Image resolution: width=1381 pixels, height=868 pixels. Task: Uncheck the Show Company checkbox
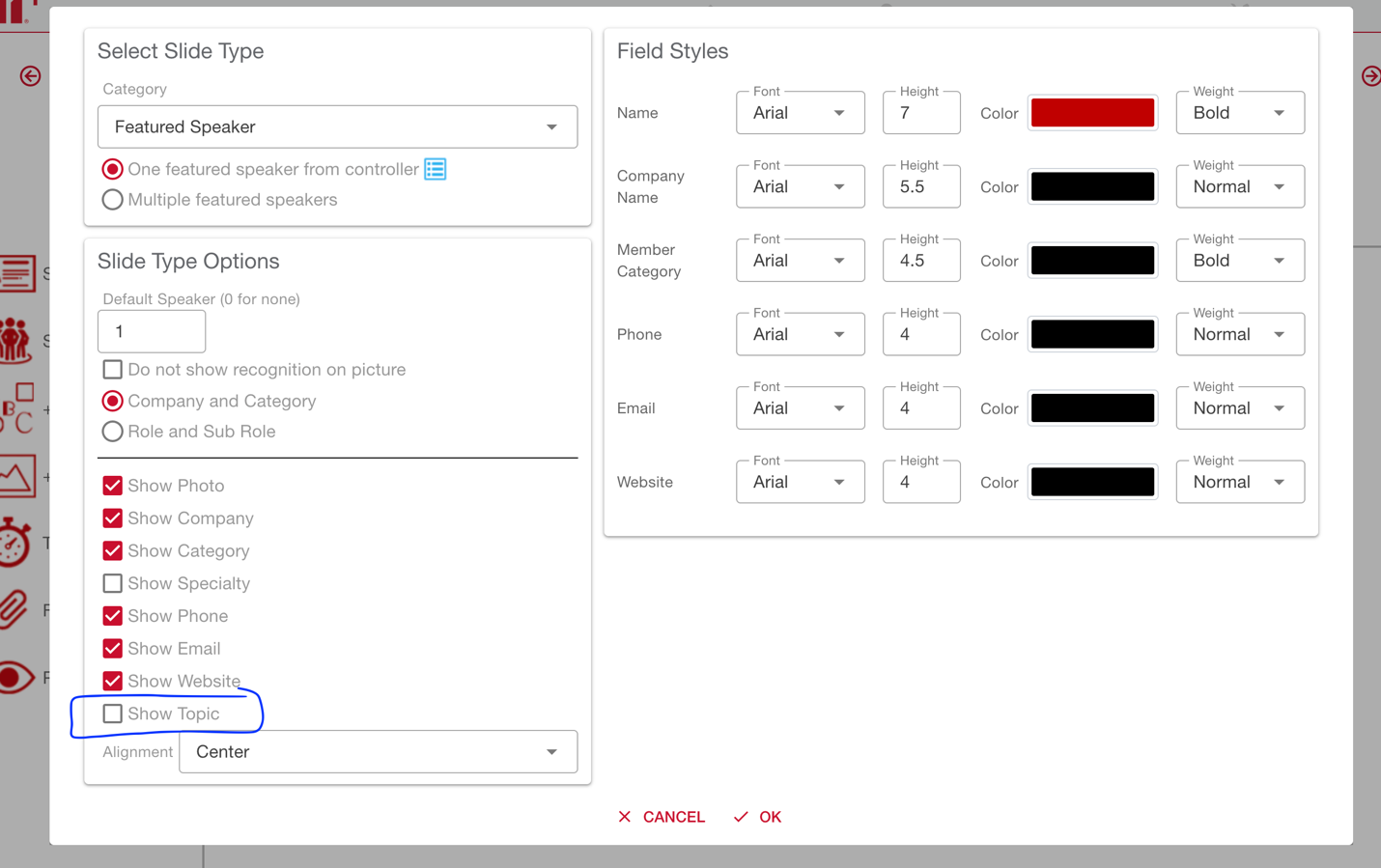tap(113, 518)
